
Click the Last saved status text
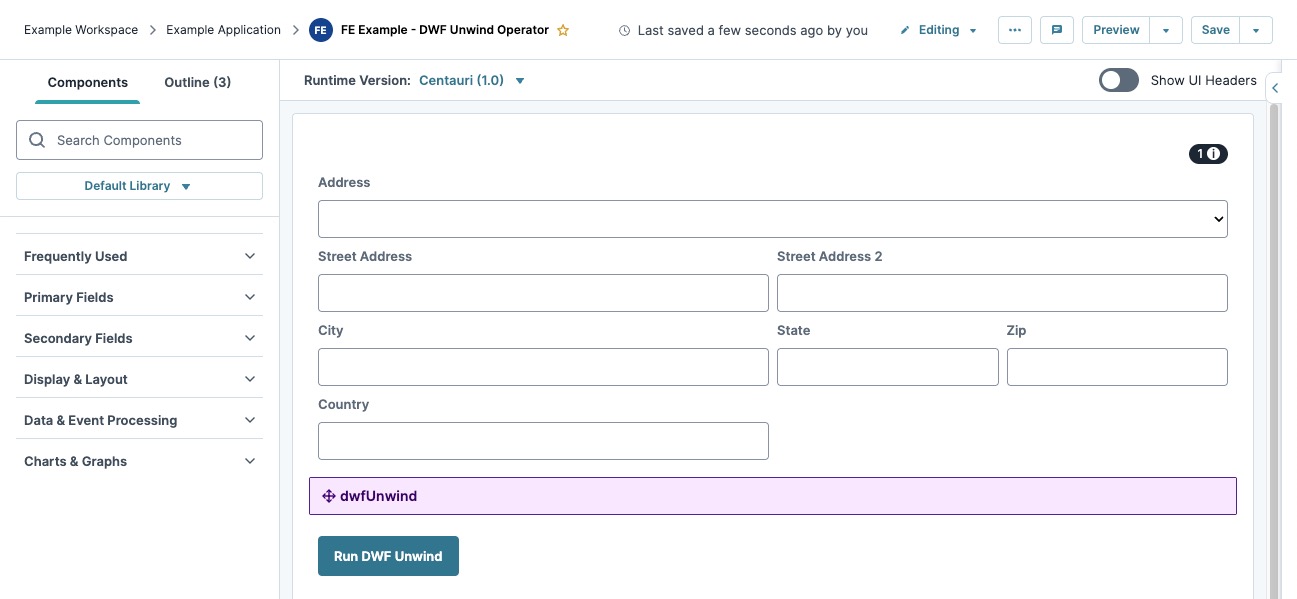tap(752, 31)
